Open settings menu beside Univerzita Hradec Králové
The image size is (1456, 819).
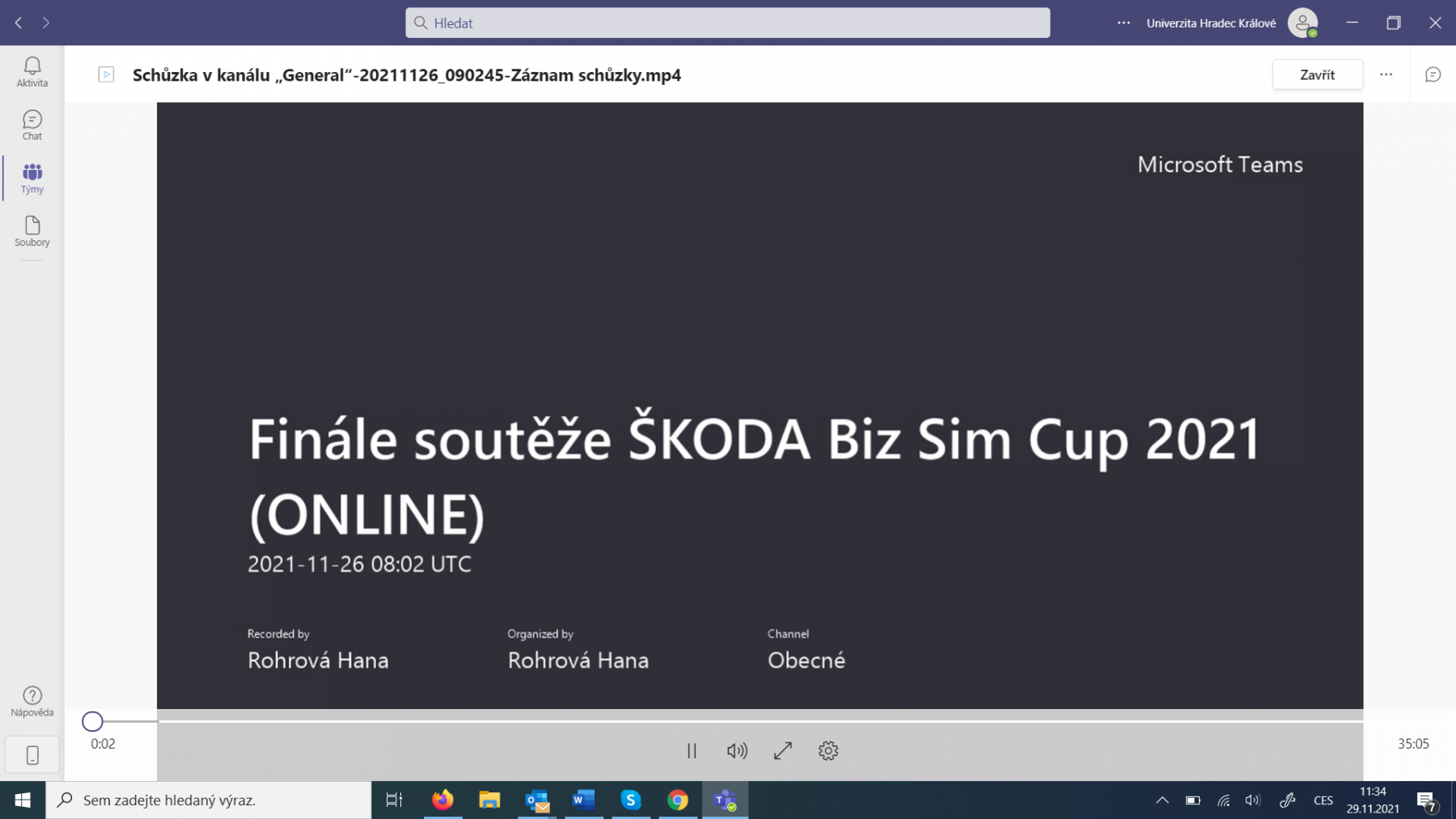pos(1124,23)
